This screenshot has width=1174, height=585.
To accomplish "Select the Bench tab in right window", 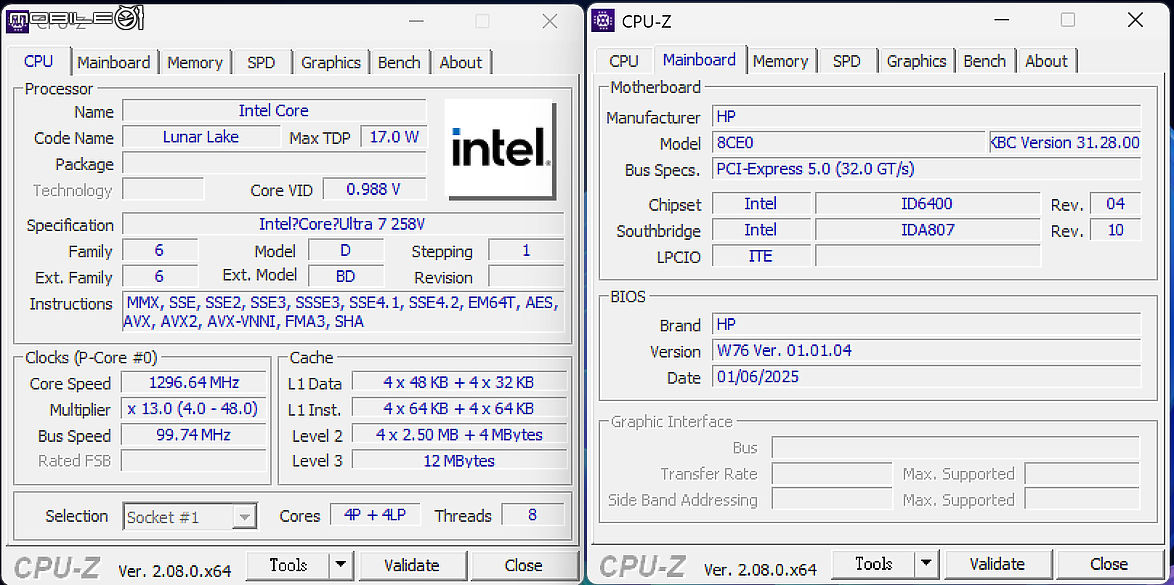I will (x=985, y=61).
